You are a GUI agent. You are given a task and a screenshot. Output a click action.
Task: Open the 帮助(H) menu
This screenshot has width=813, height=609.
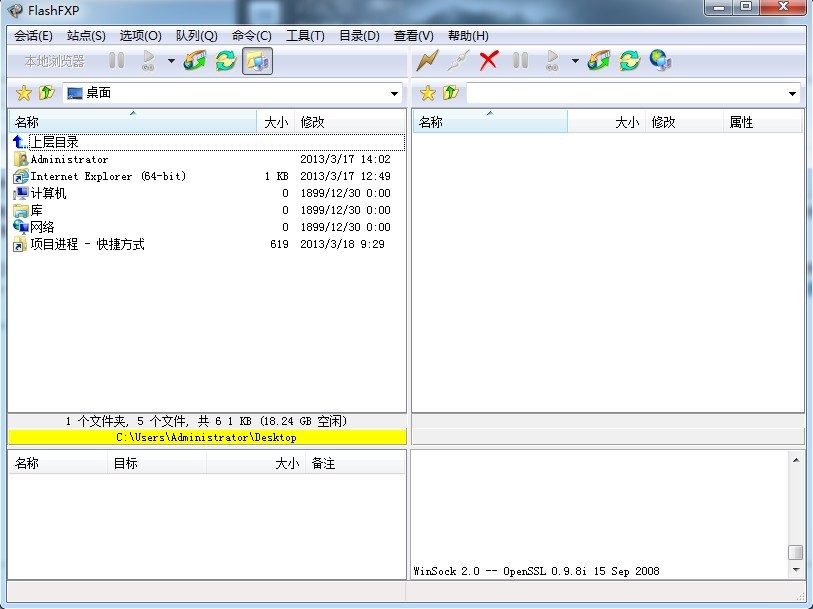[468, 36]
